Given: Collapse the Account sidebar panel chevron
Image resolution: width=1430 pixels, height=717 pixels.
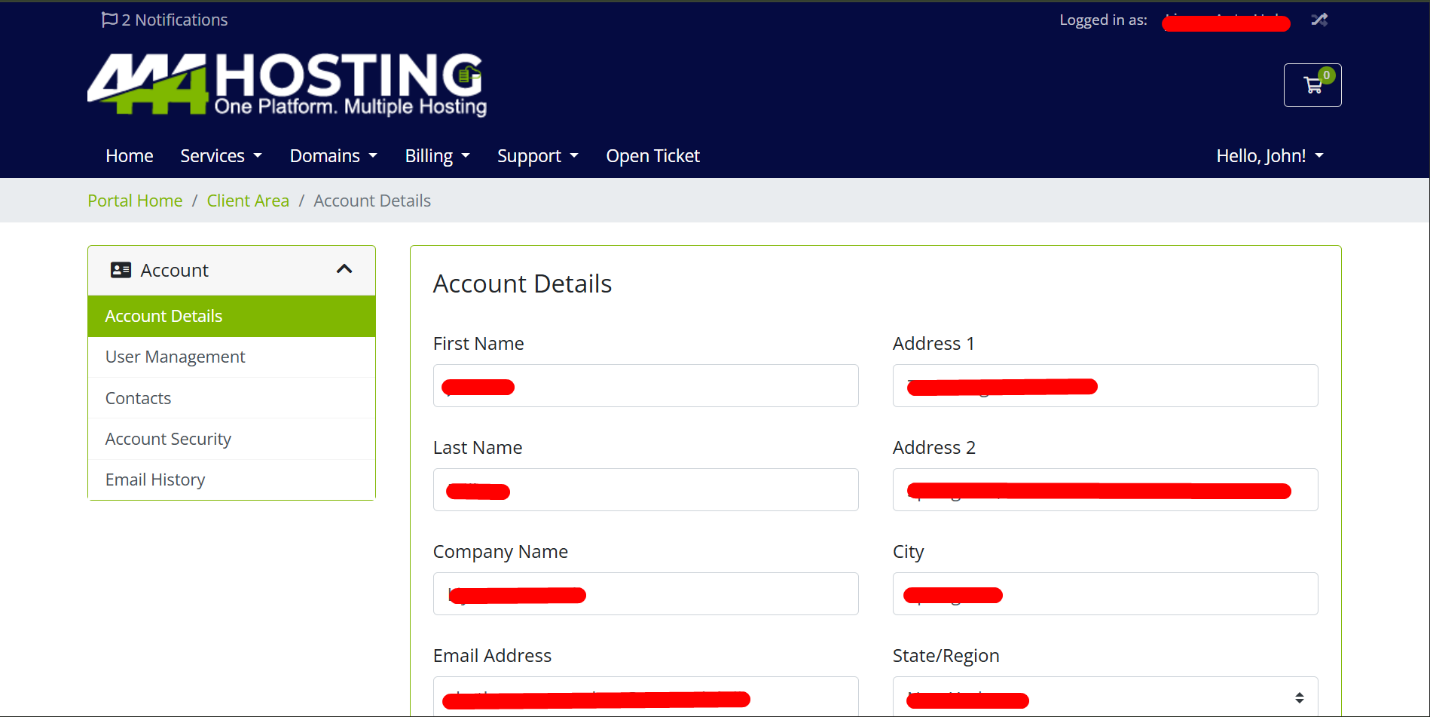Looking at the screenshot, I should click(344, 269).
